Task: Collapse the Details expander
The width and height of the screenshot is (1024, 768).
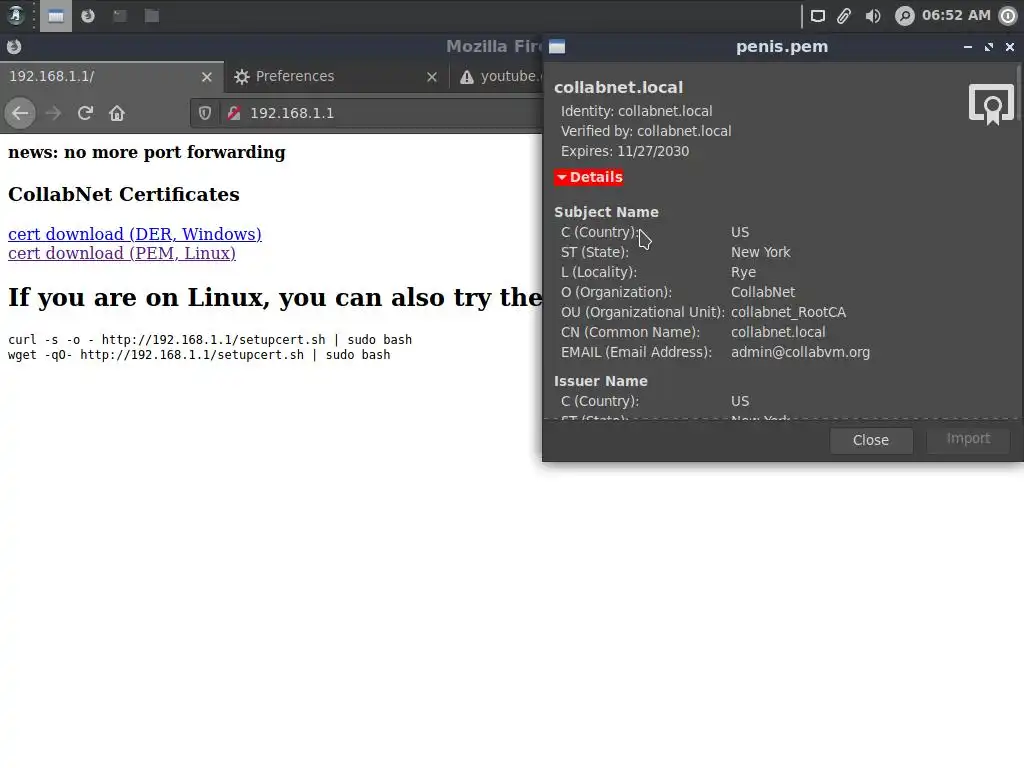Action: (589, 177)
